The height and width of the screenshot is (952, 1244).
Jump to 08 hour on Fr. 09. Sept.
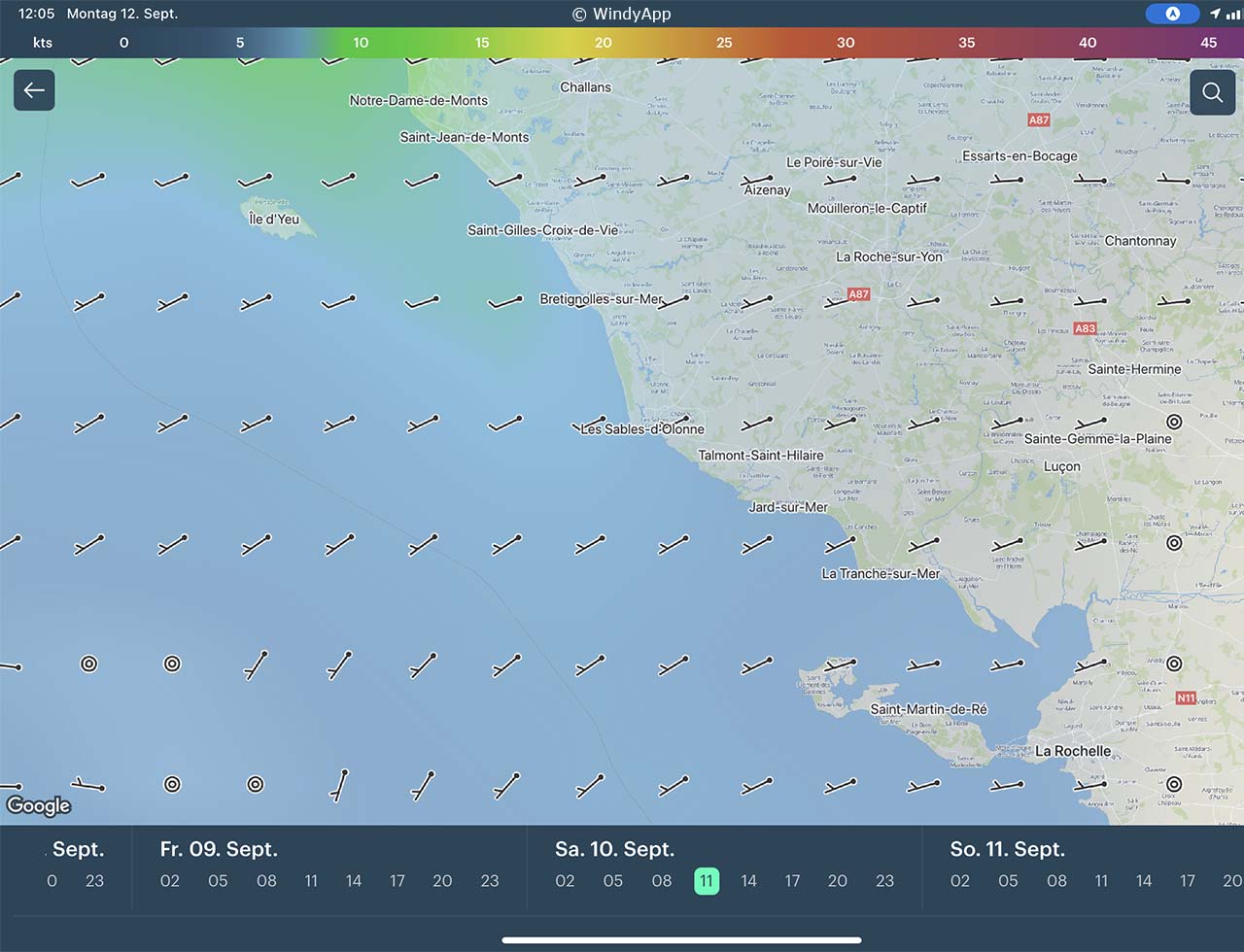pyautogui.click(x=266, y=881)
